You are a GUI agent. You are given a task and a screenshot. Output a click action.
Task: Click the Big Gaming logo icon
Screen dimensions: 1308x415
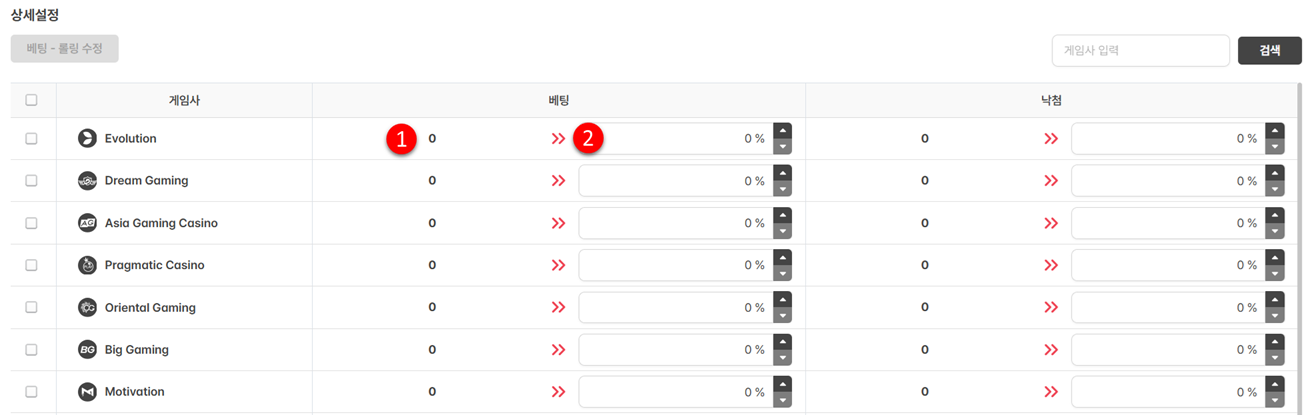coord(87,350)
